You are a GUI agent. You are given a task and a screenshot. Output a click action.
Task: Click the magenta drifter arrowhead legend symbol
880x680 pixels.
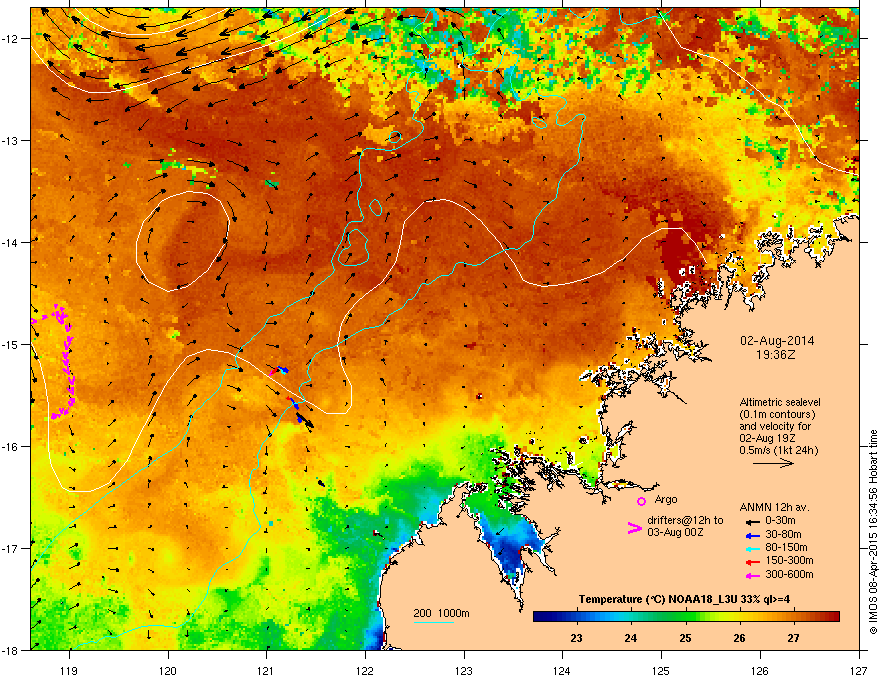pos(634,528)
